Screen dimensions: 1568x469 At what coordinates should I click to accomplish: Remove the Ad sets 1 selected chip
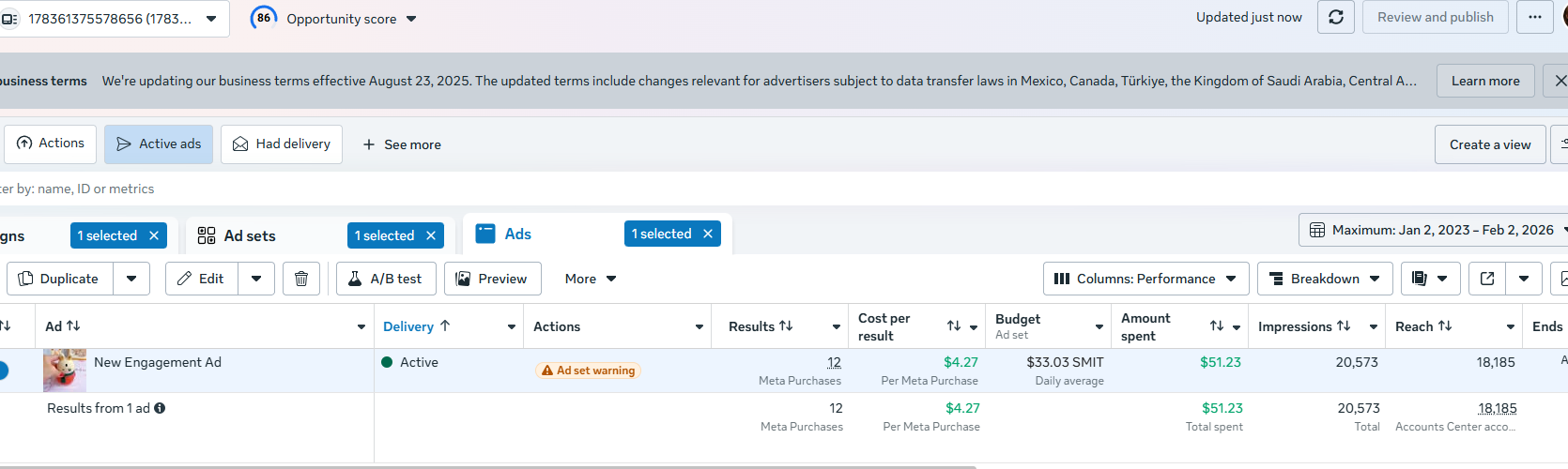(x=431, y=235)
